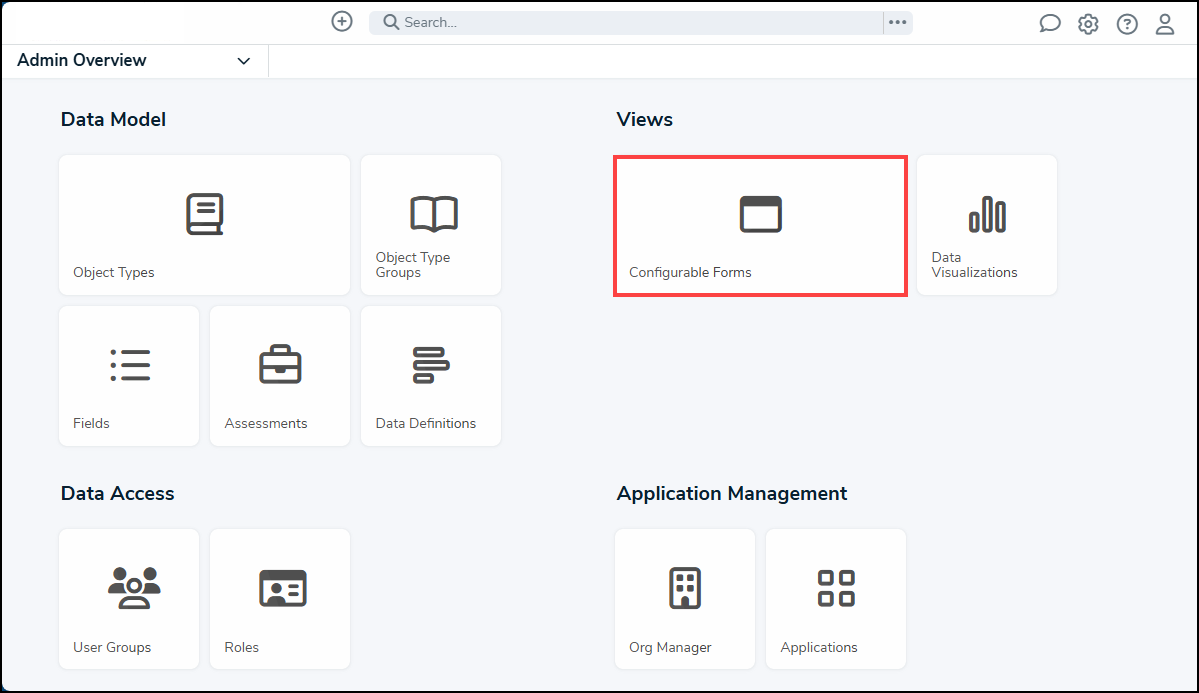
Task: Select the Object Type Groups tile
Action: [430, 224]
